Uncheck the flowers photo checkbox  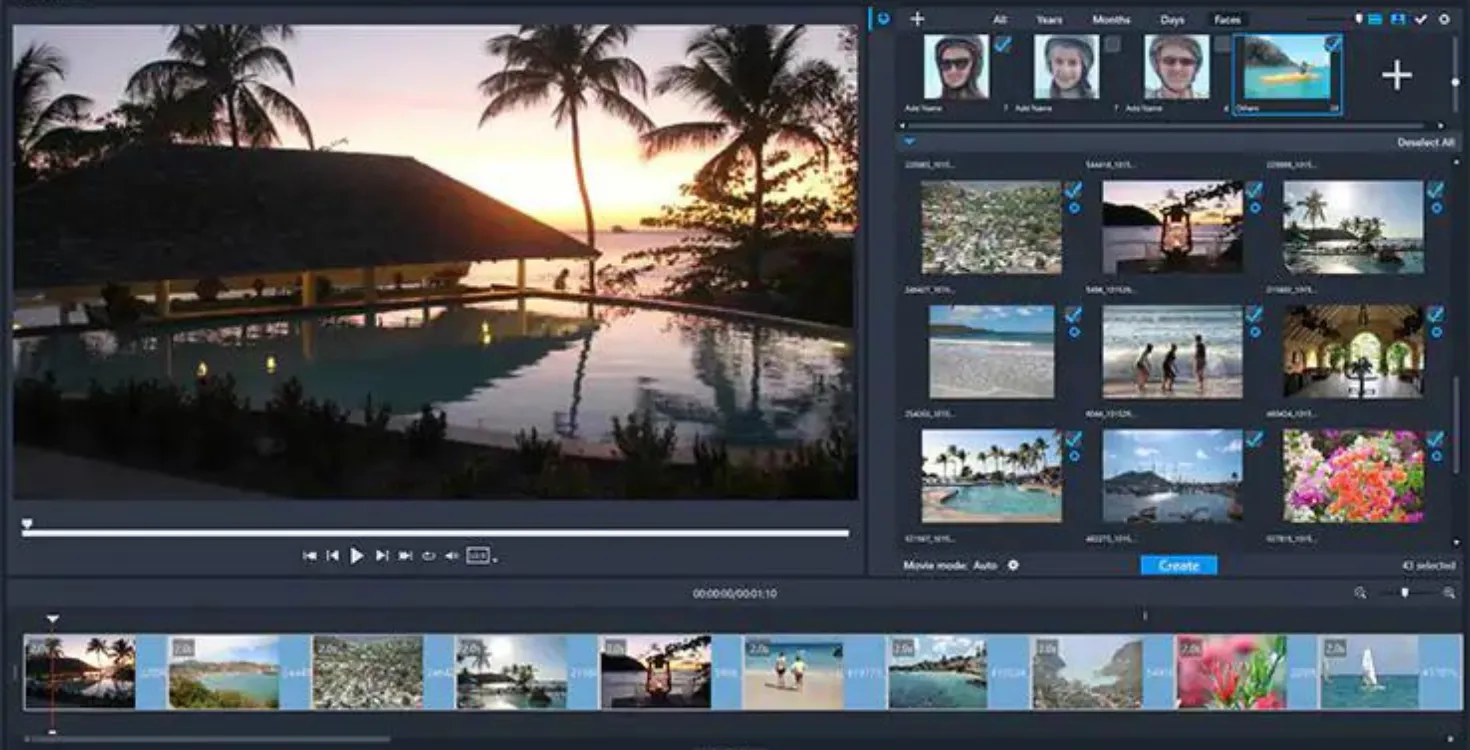pos(1435,439)
